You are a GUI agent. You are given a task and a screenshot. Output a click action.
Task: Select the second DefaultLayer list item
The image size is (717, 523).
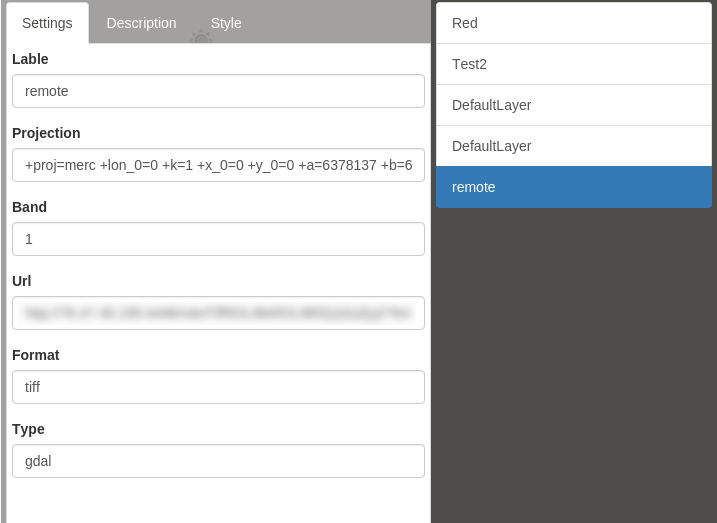click(573, 146)
